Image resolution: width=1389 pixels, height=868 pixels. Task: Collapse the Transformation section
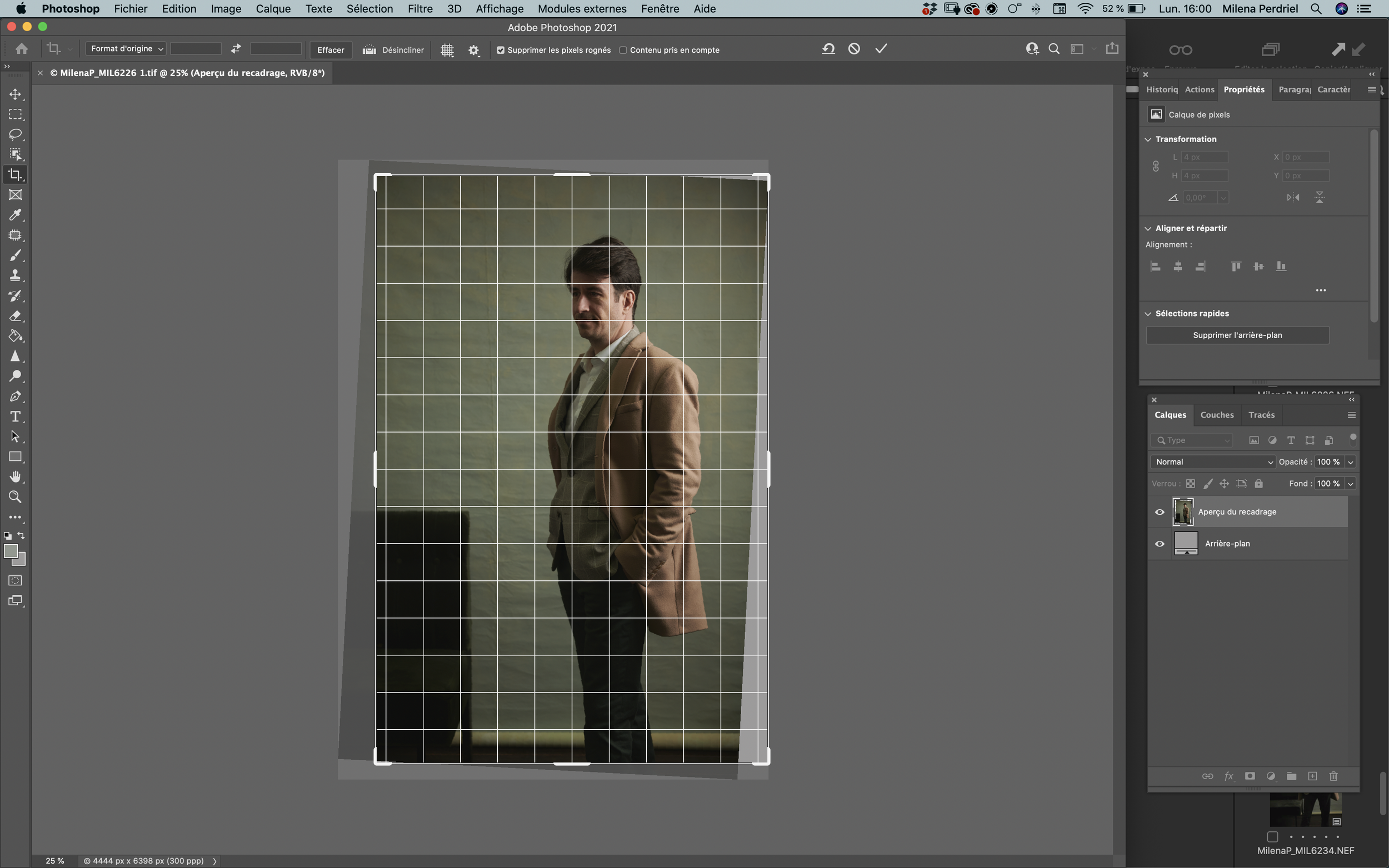(x=1148, y=139)
